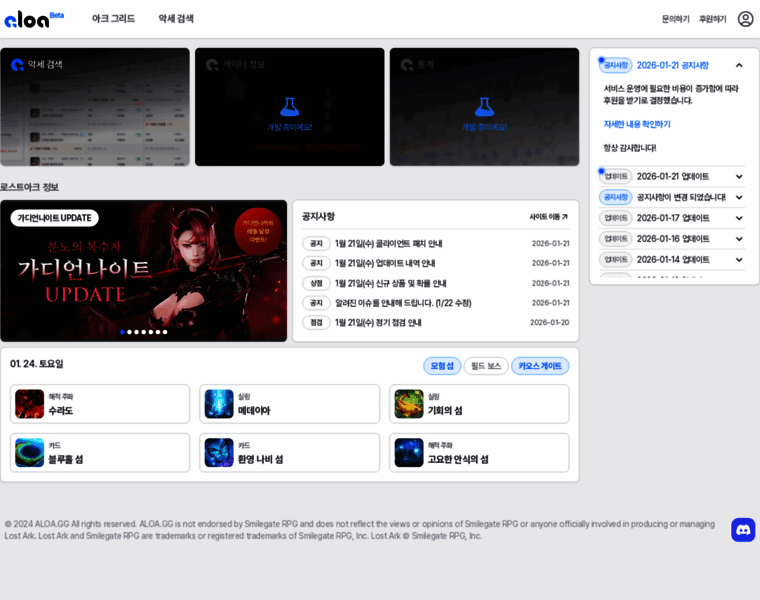Click the 가디언나이트 UPDATE badge label
Viewport: 760px width, 600px height.
(x=54, y=218)
